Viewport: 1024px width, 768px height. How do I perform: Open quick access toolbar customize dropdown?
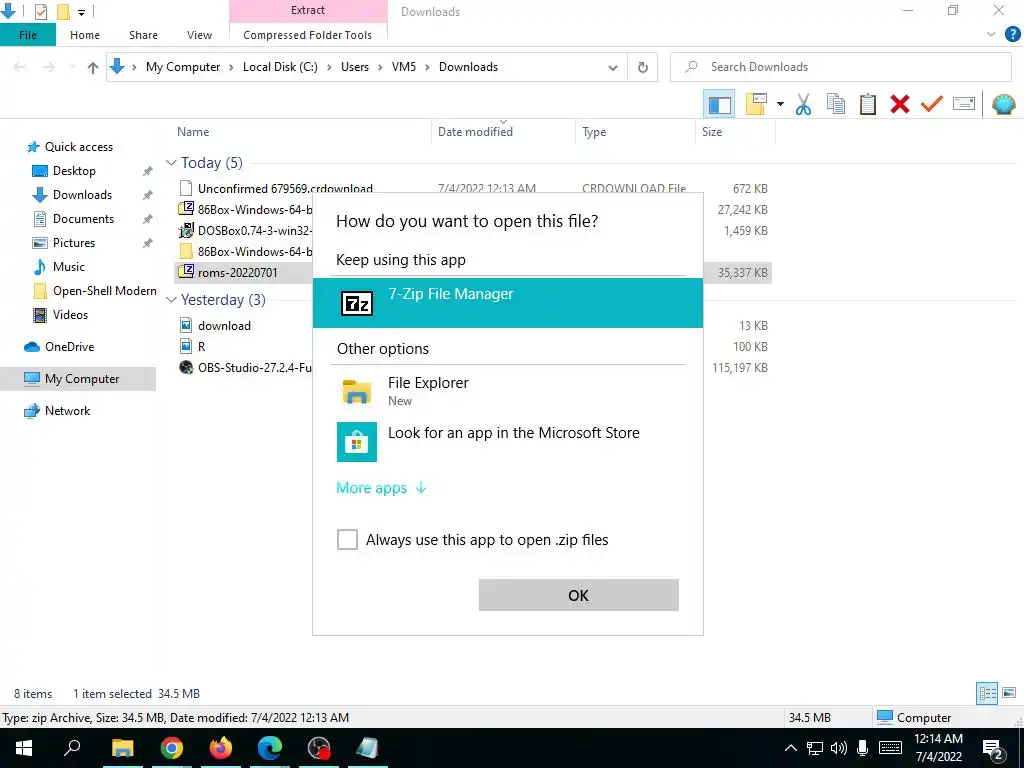coord(81,12)
